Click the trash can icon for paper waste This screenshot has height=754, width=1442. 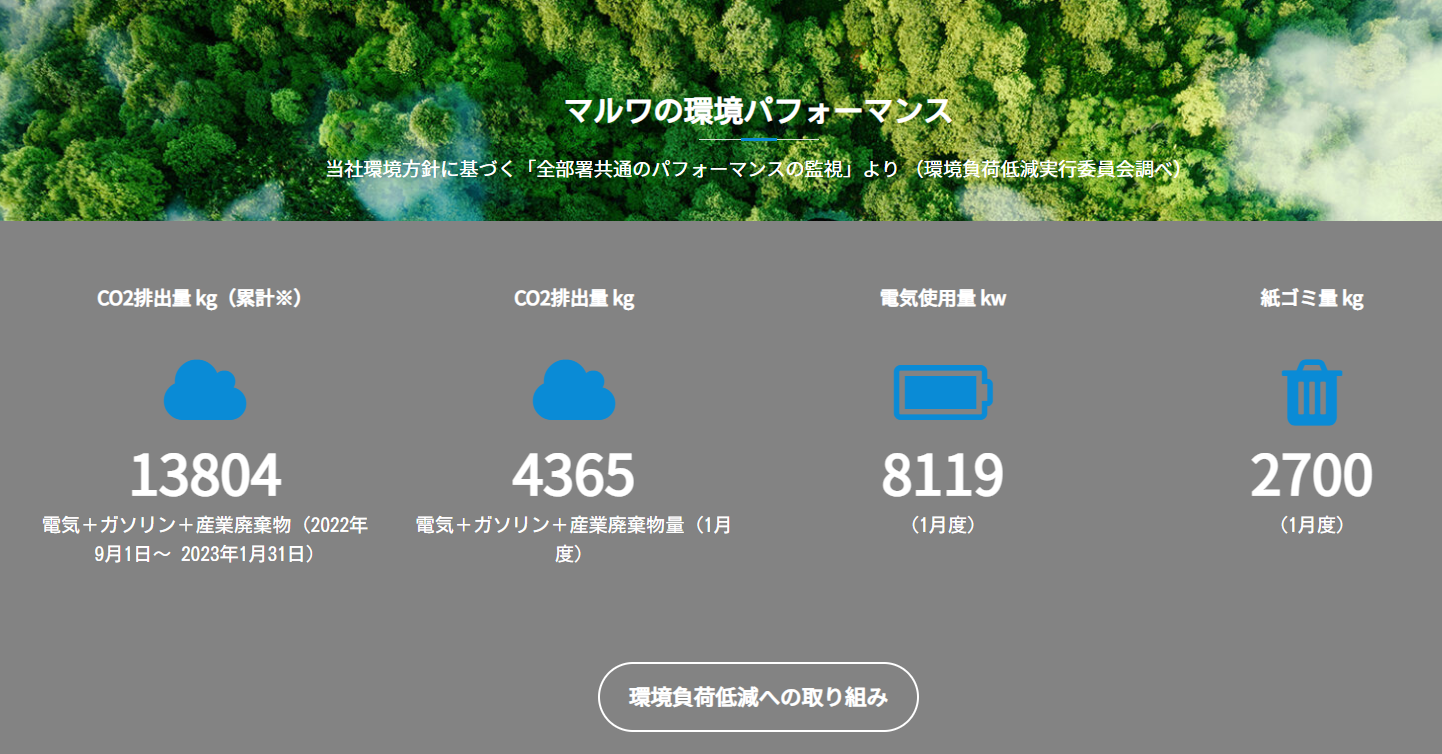[x=1312, y=392]
